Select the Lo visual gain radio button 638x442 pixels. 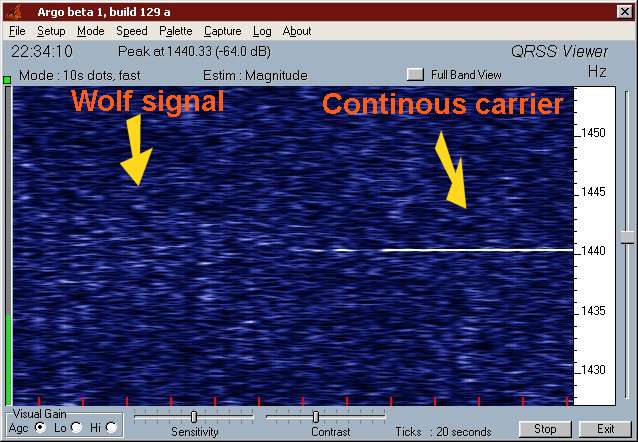[76, 427]
